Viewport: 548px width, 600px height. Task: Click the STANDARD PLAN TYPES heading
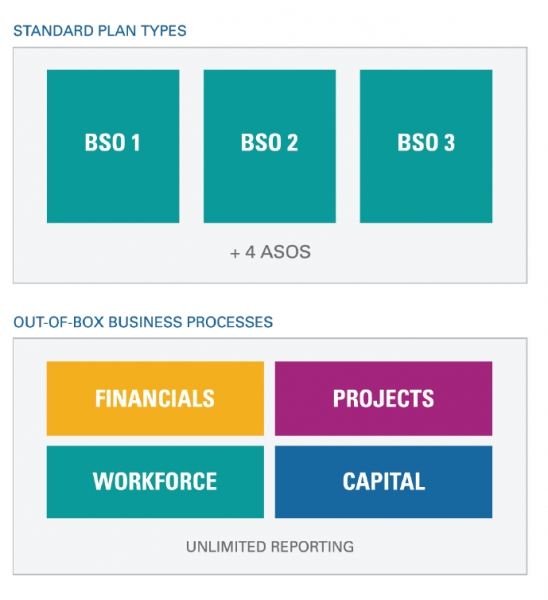100,31
